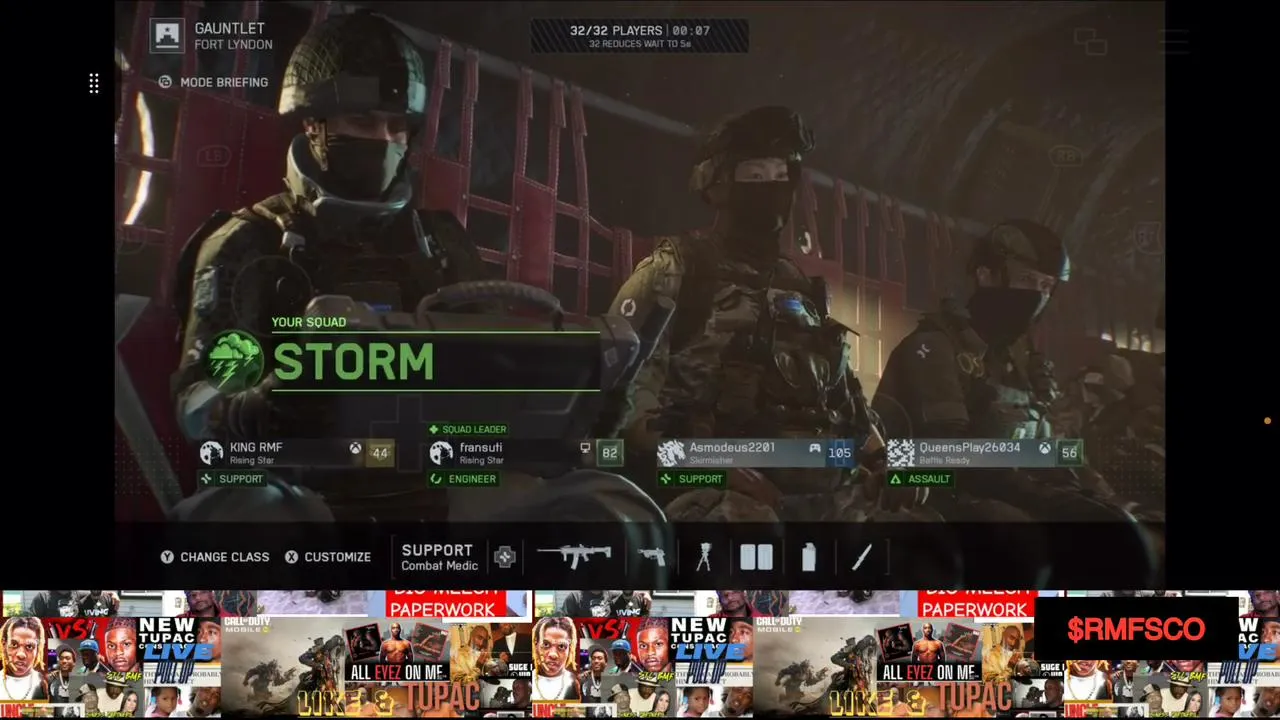Choose Change Class
Viewport: 1280px width, 720px height.
coord(215,557)
